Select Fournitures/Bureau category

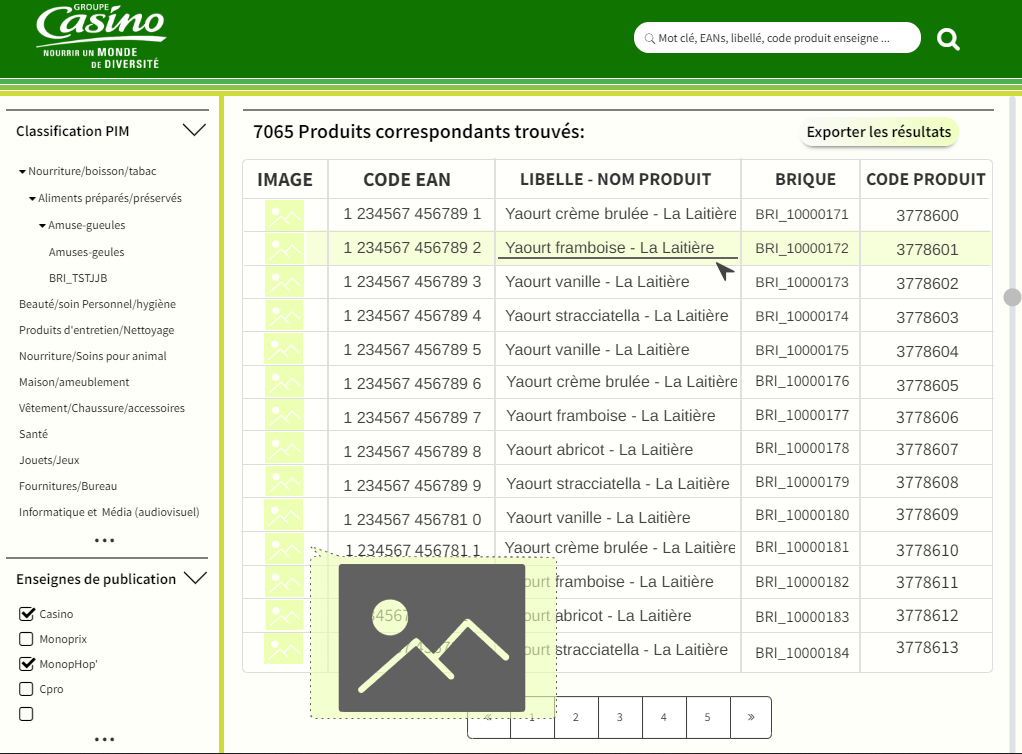tap(68, 486)
